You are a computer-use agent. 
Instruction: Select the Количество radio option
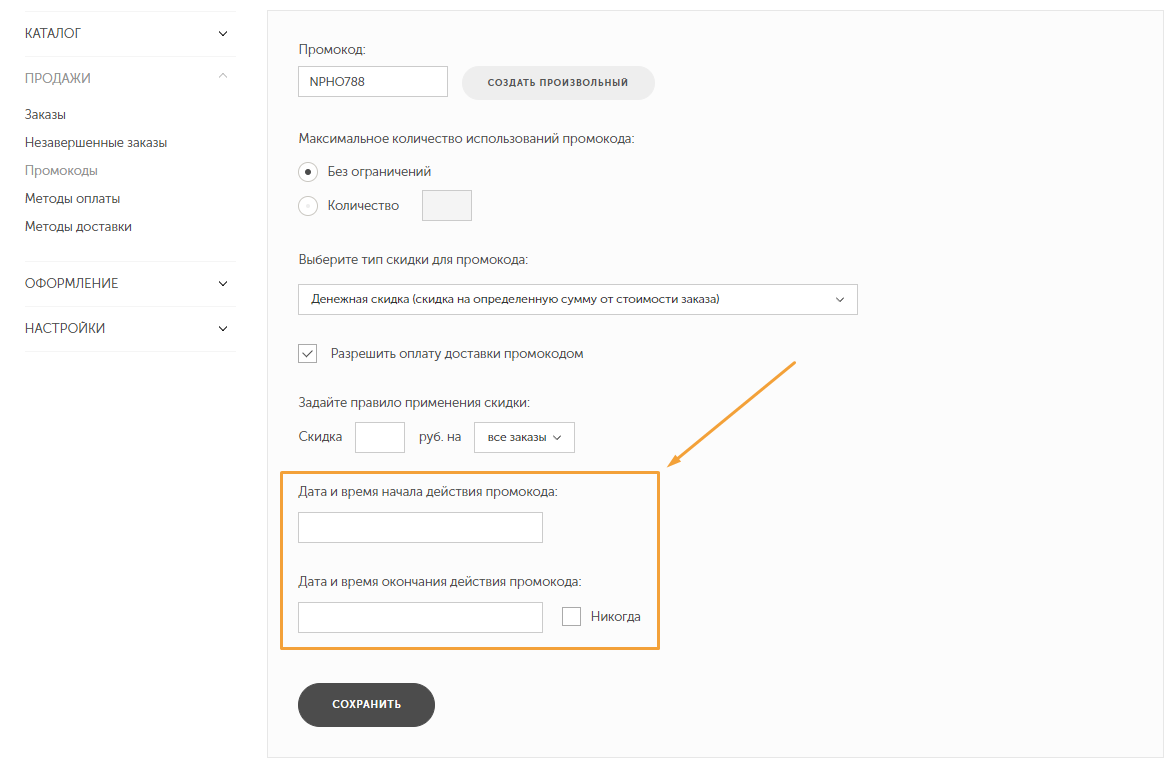309,206
